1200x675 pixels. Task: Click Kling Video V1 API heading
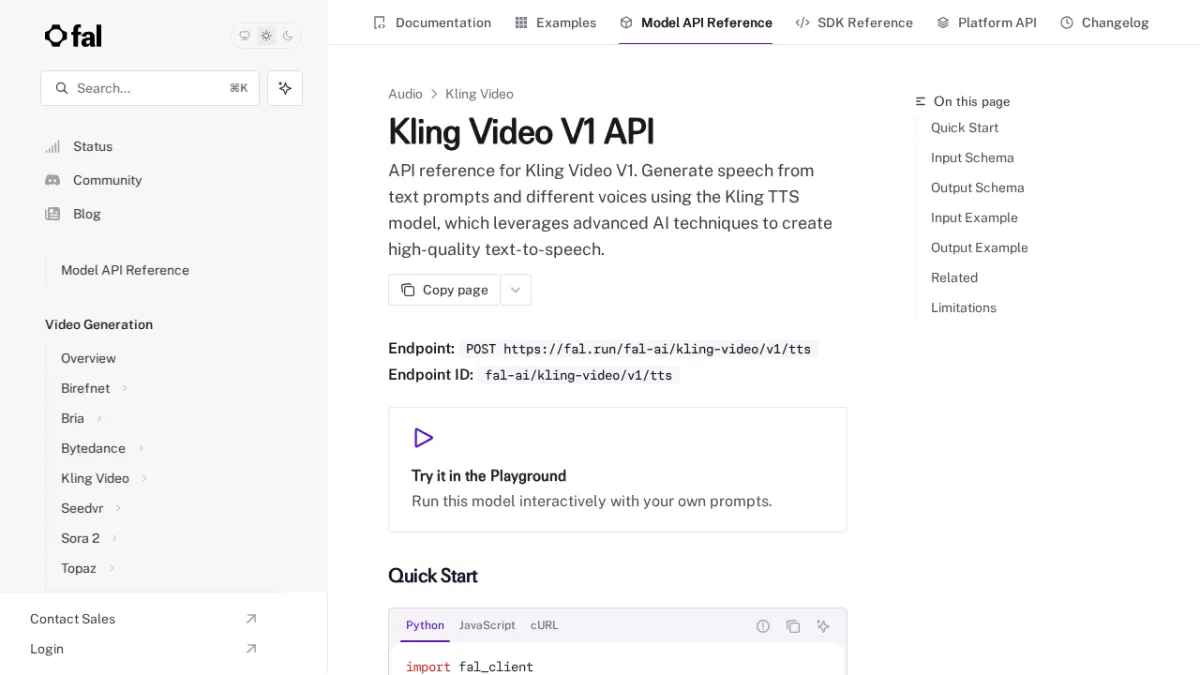coord(521,132)
